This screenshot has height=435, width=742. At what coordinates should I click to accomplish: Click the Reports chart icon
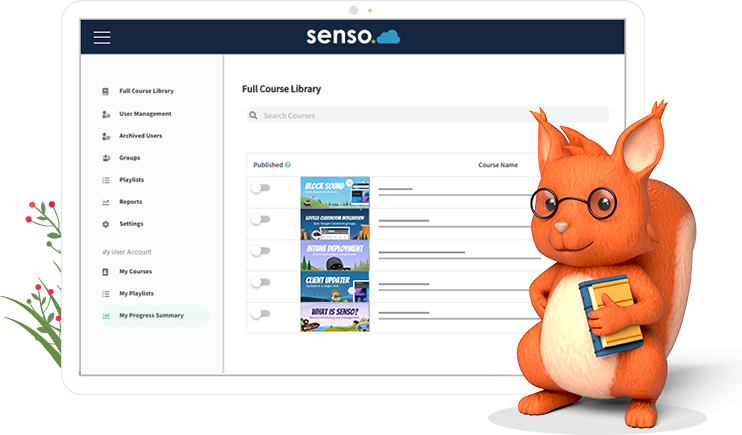(x=106, y=202)
